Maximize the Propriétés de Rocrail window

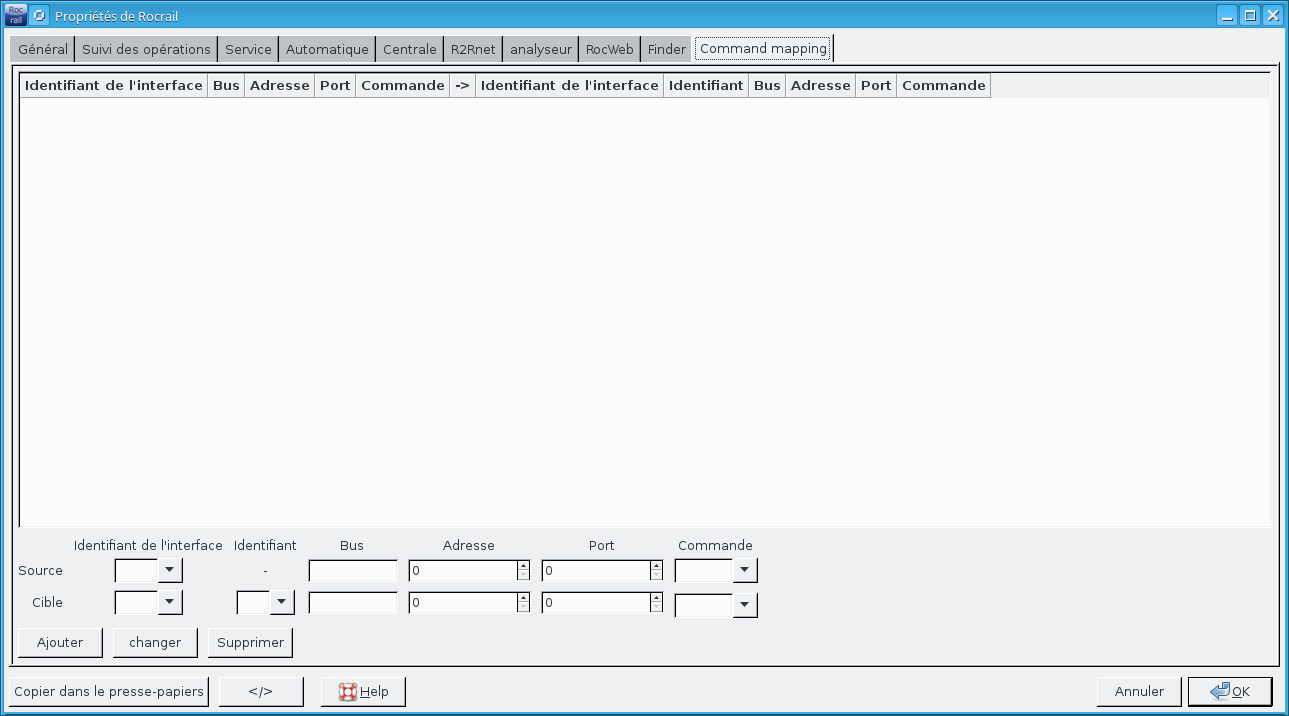(x=1249, y=16)
